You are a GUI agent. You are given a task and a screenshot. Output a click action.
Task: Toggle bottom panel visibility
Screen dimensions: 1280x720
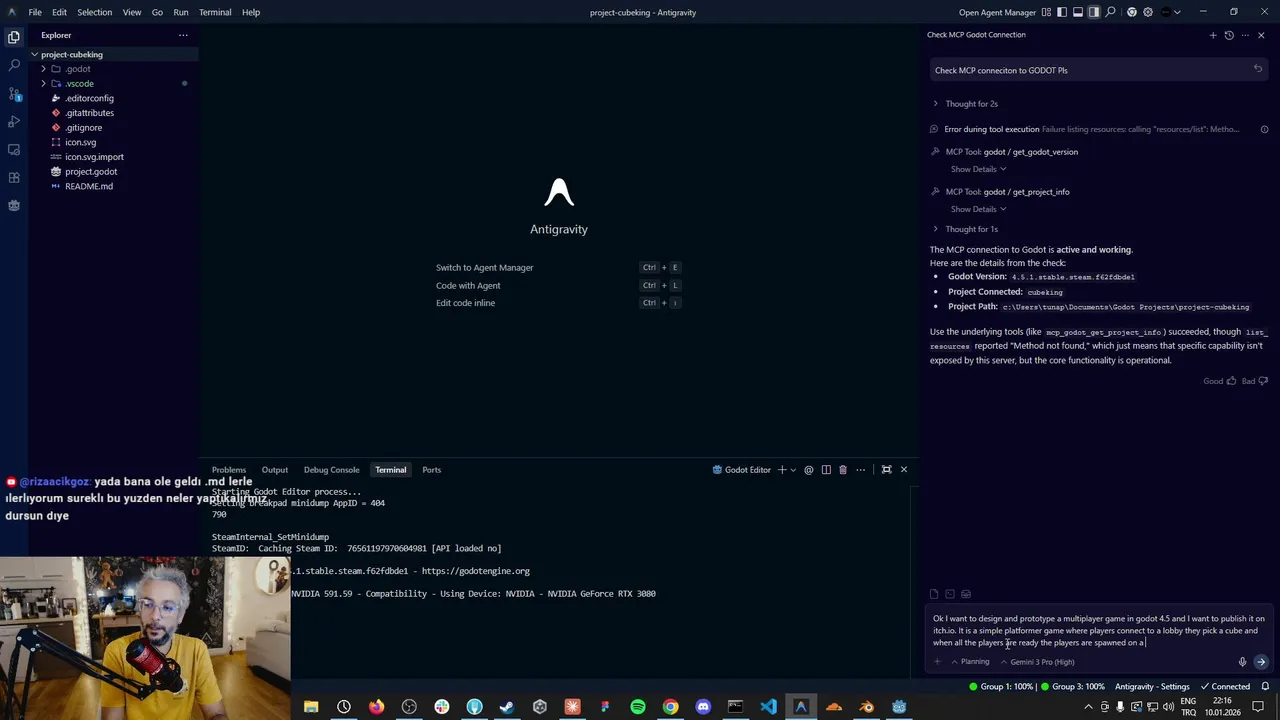pos(1078,12)
